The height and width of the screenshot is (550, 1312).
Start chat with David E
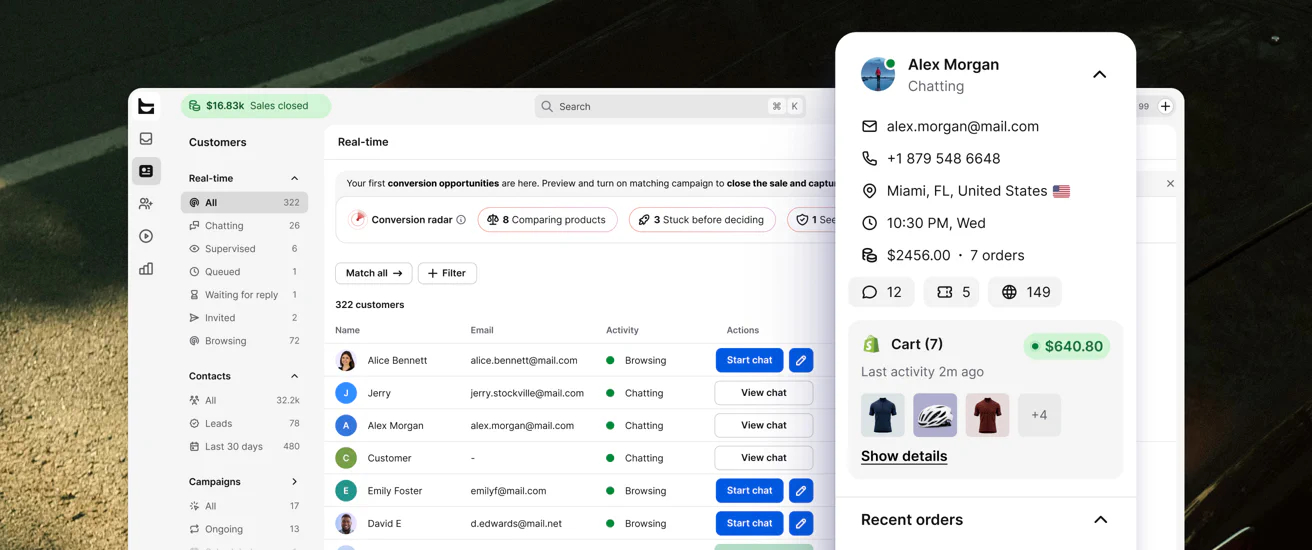[749, 523]
